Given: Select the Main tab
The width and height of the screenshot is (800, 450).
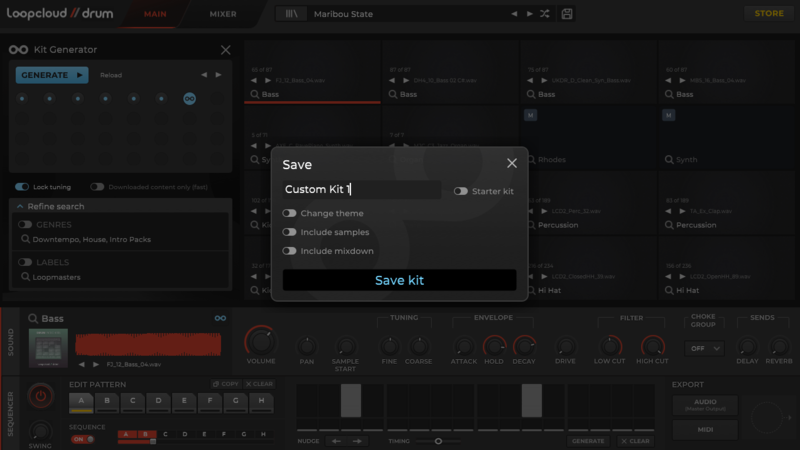Looking at the screenshot, I should [x=155, y=14].
